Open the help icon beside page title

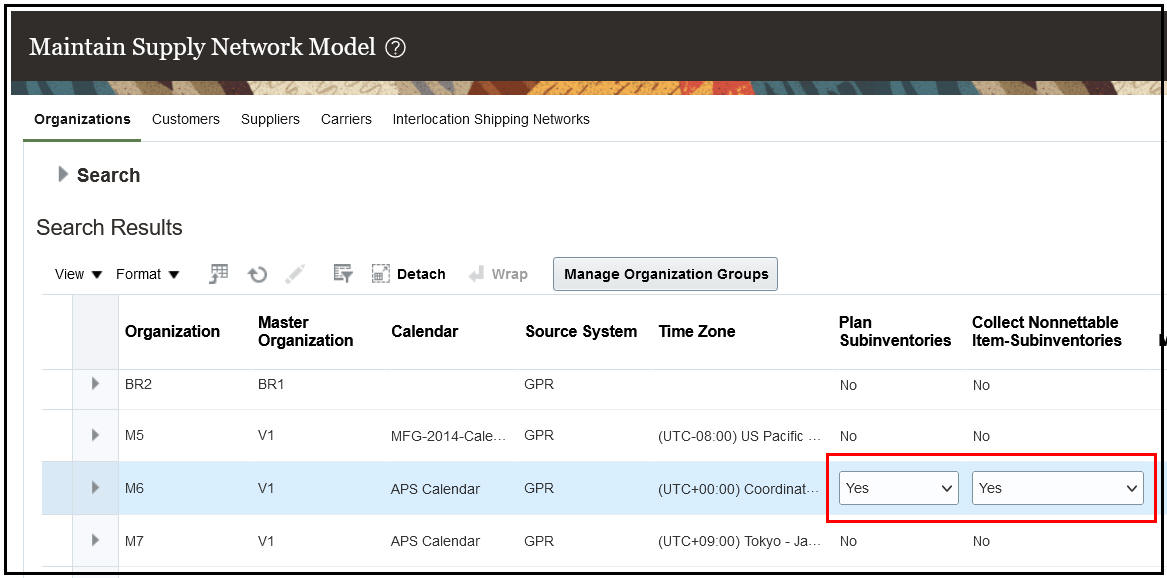point(396,47)
